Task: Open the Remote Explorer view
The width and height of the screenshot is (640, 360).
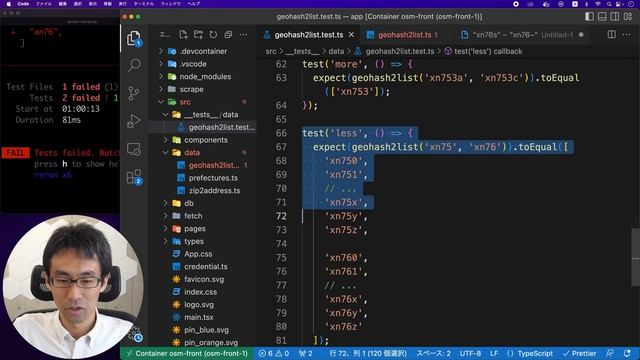Action: click(x=134, y=149)
